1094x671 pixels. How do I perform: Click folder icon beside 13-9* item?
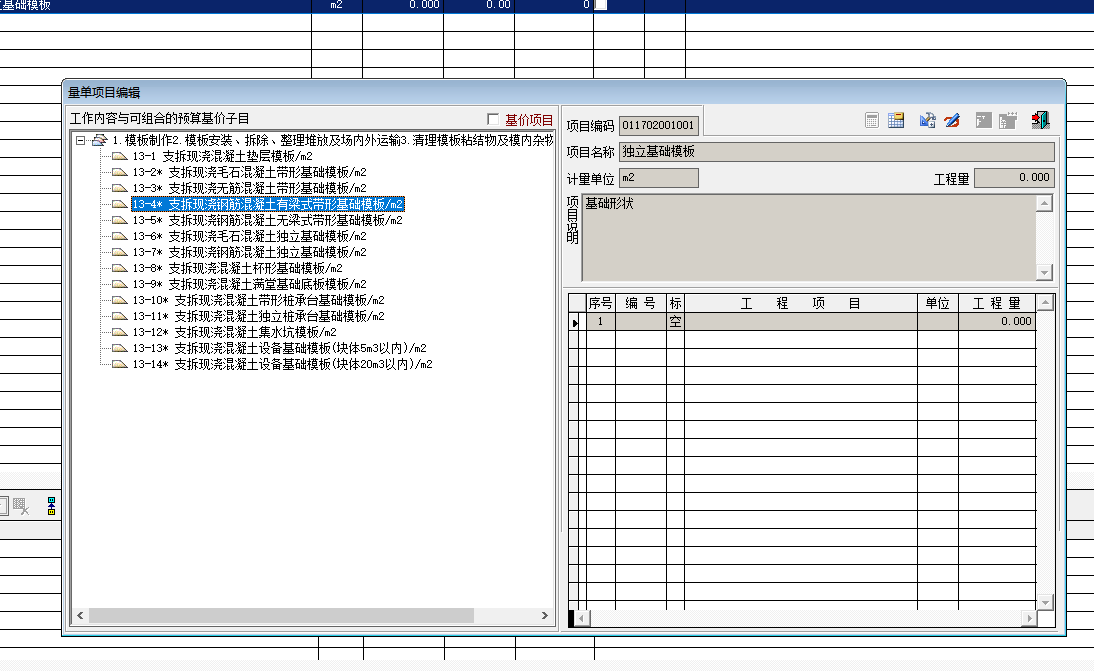[120, 284]
